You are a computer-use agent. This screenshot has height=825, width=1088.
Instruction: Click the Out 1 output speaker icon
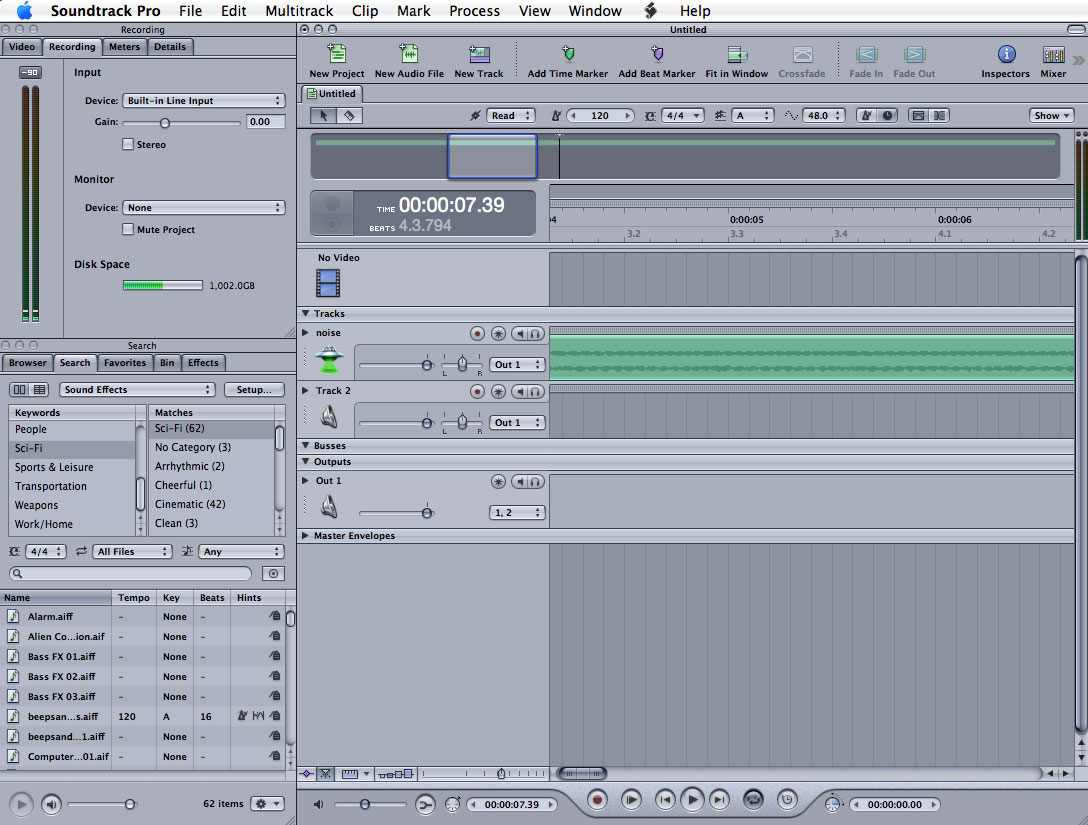tap(329, 507)
